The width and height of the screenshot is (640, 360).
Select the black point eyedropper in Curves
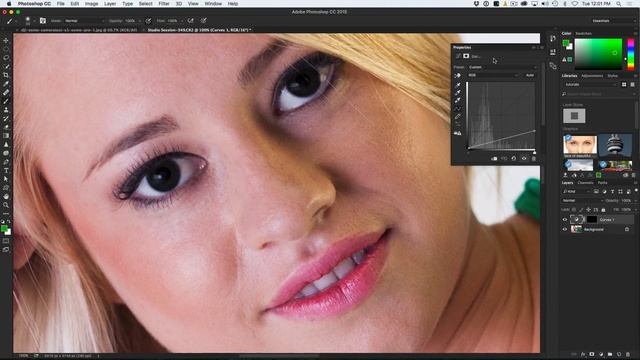coord(458,85)
